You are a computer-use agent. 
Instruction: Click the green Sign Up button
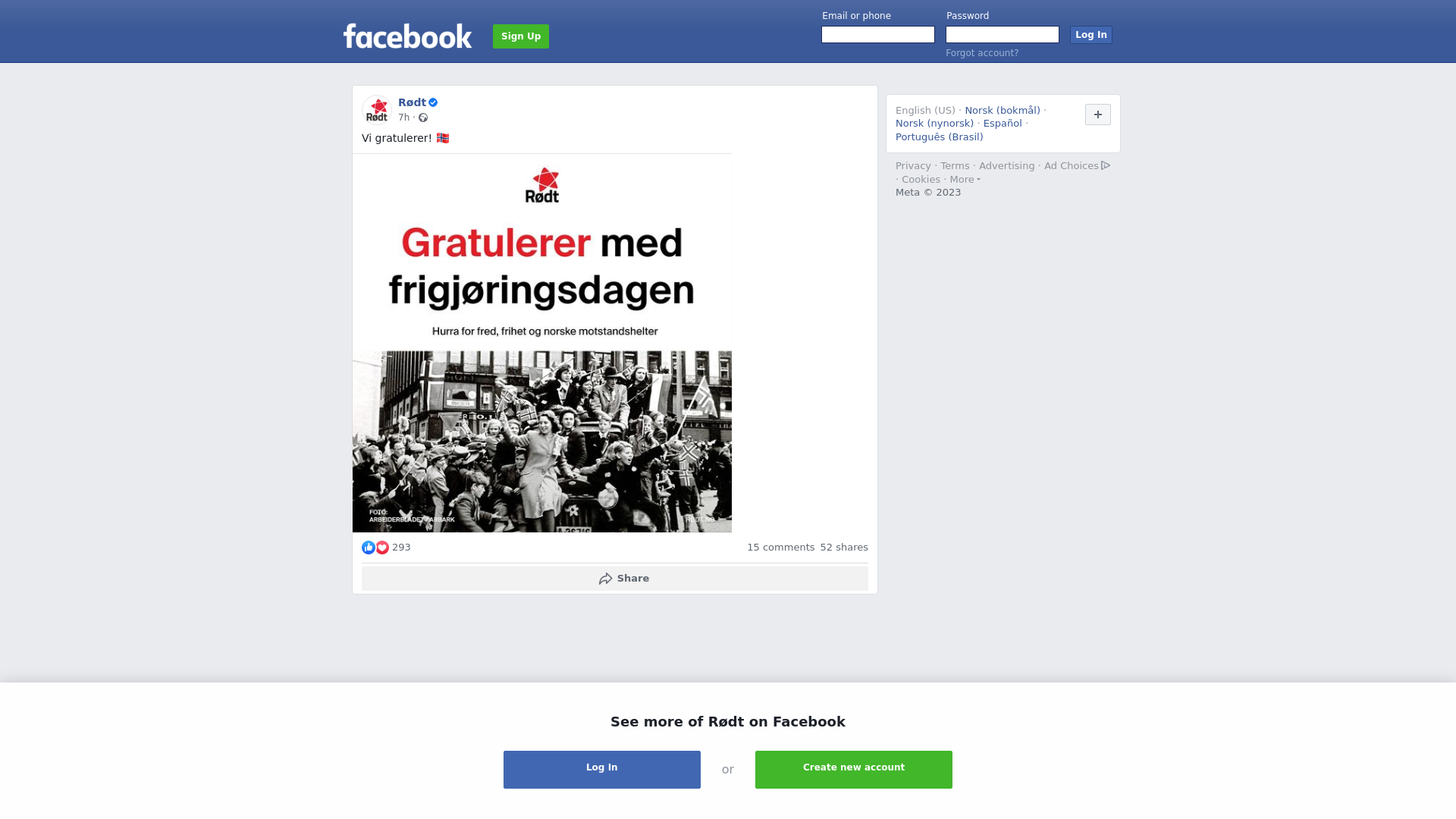pyautogui.click(x=521, y=36)
